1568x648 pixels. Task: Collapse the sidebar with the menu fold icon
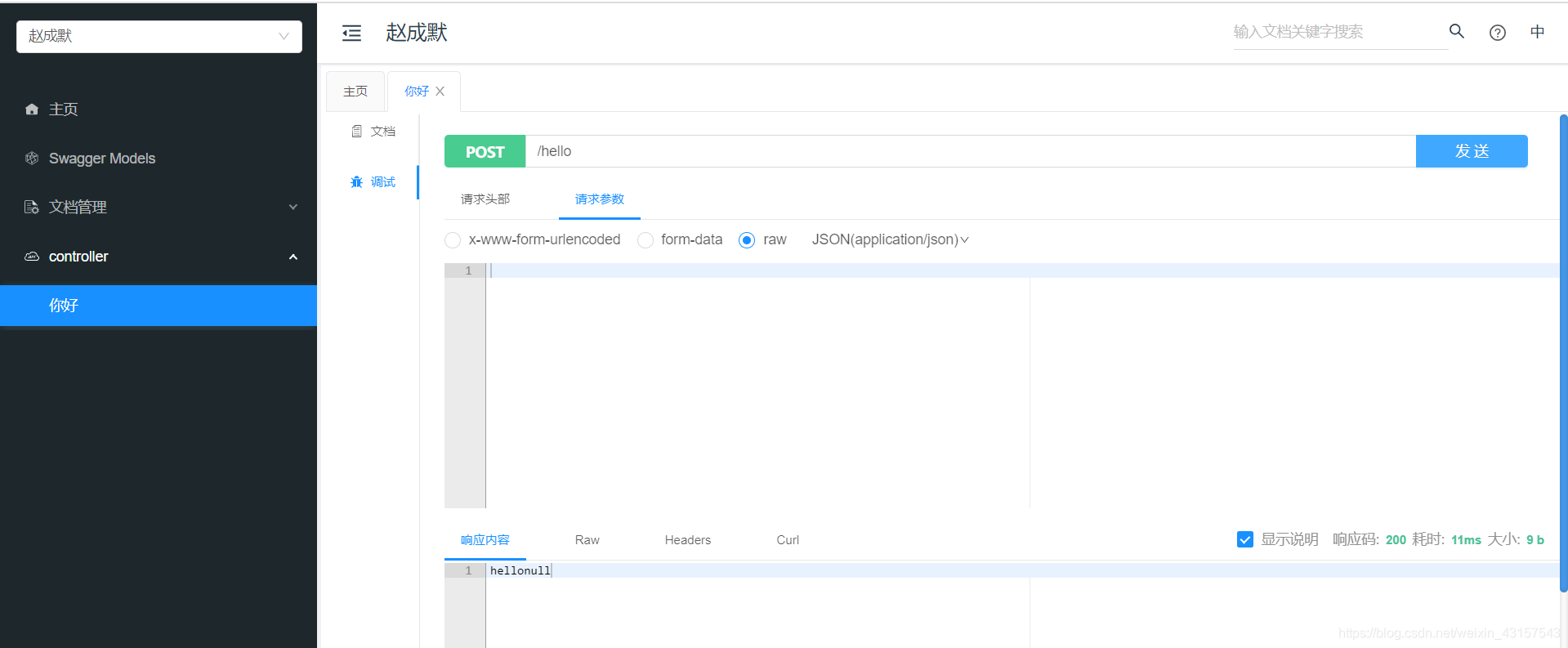[351, 33]
